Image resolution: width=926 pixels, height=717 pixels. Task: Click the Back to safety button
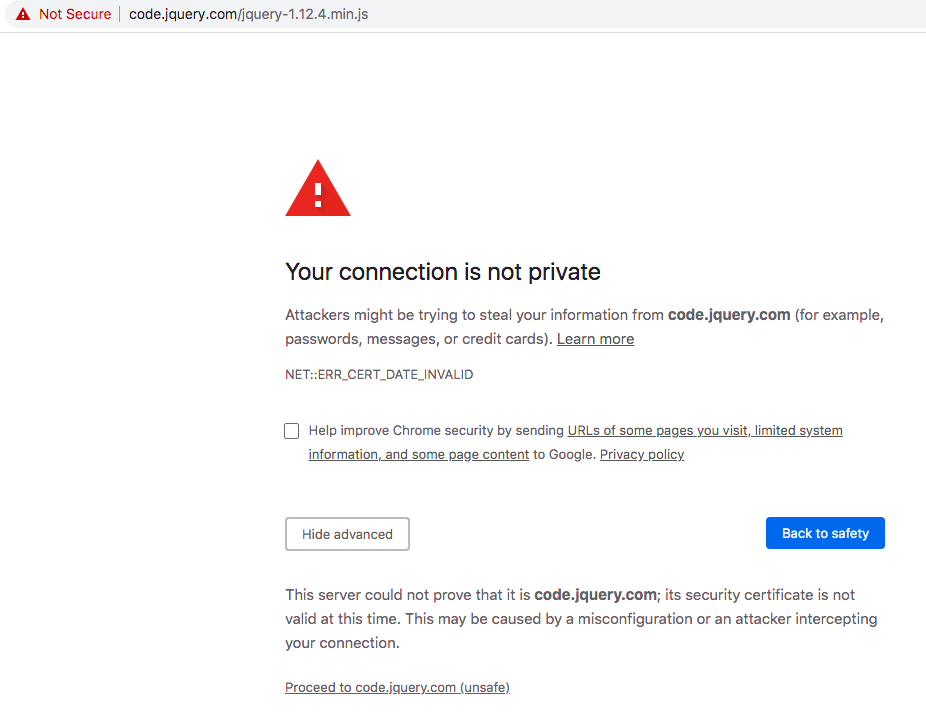click(824, 533)
